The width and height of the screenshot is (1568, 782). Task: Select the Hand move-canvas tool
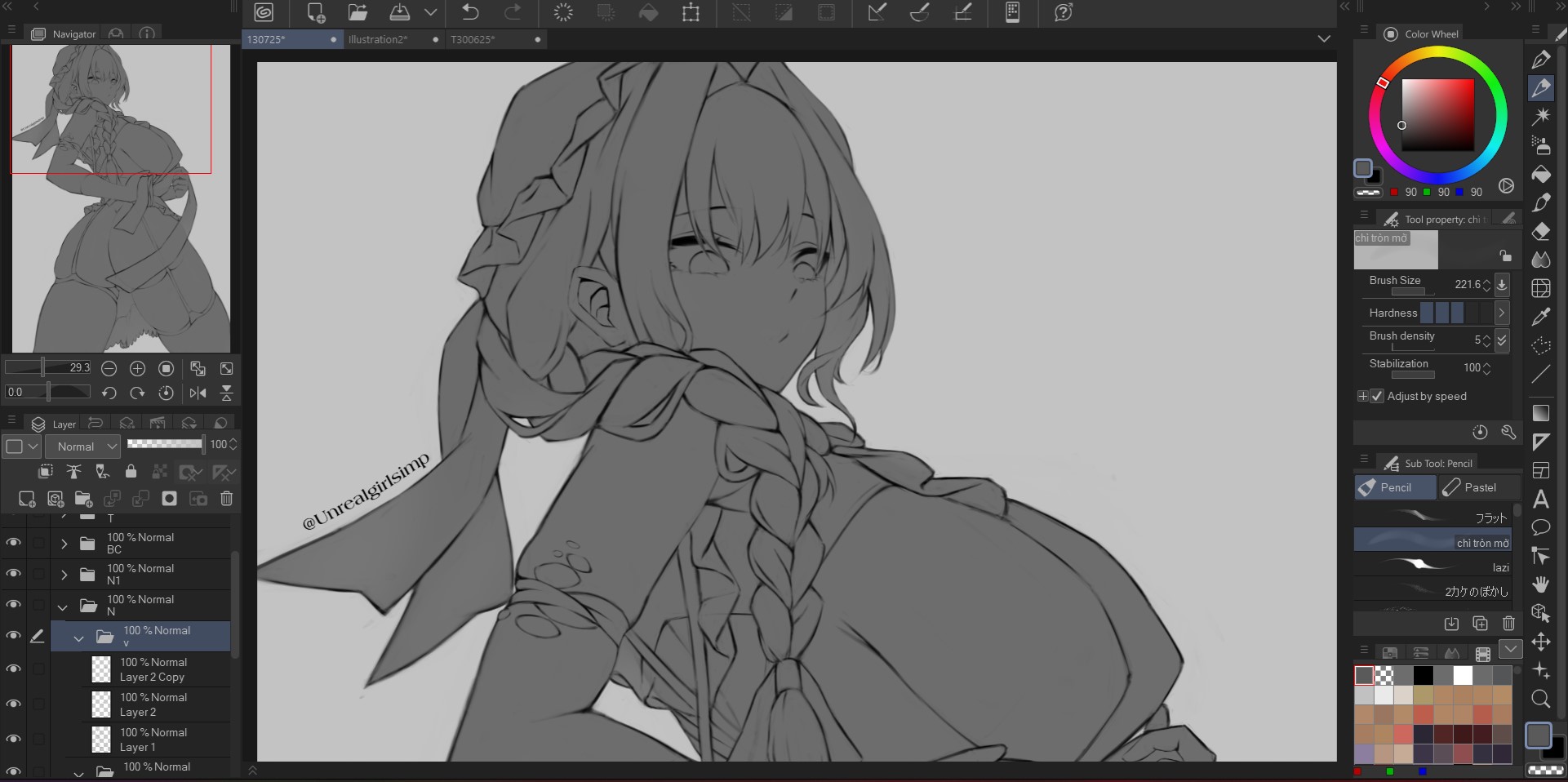tap(1541, 584)
